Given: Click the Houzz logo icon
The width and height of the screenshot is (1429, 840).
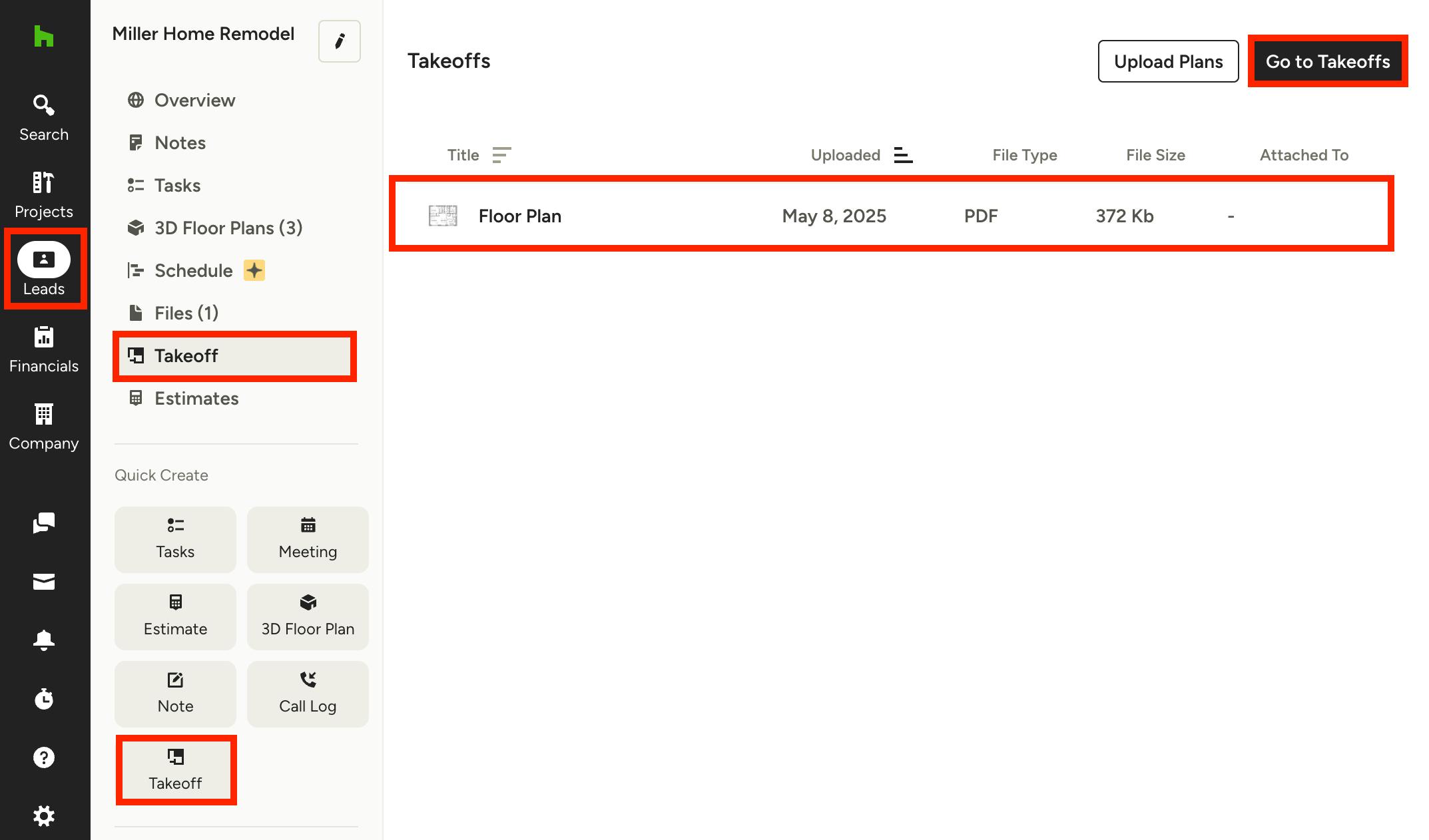Looking at the screenshot, I should point(43,36).
